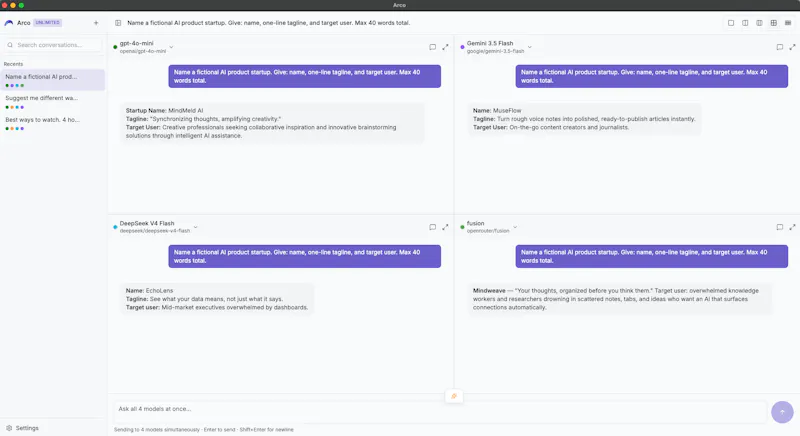Open the comment icon in Gemini 3.5 Flash pane
This screenshot has width=800, height=436.
coord(779,47)
